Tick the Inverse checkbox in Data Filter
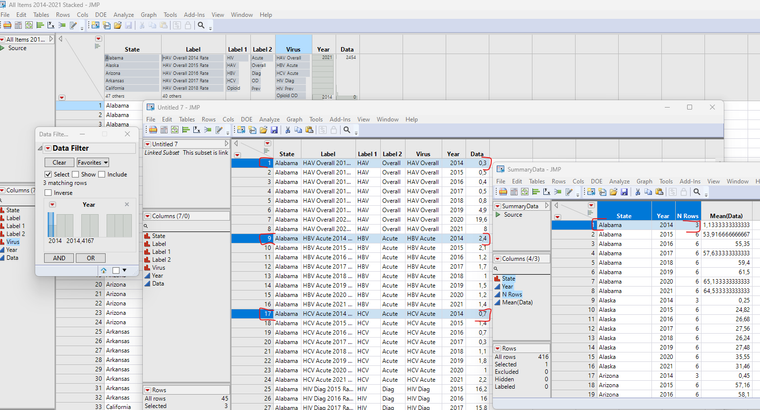 [x=46, y=193]
